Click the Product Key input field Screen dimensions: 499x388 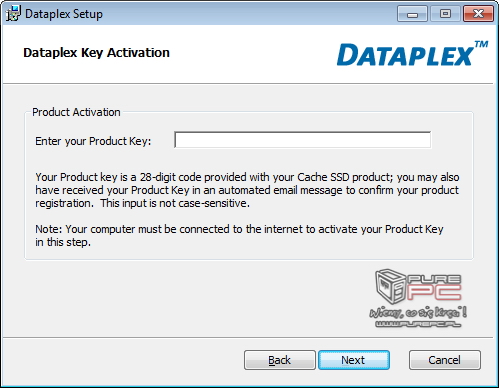point(303,140)
